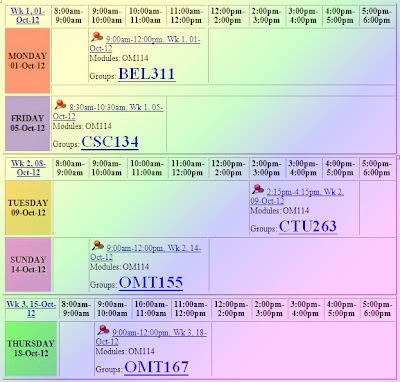The width and height of the screenshot is (400, 382).
Task: Select the MONDAY 01-Oct-12 day cell
Action: (x=28, y=61)
